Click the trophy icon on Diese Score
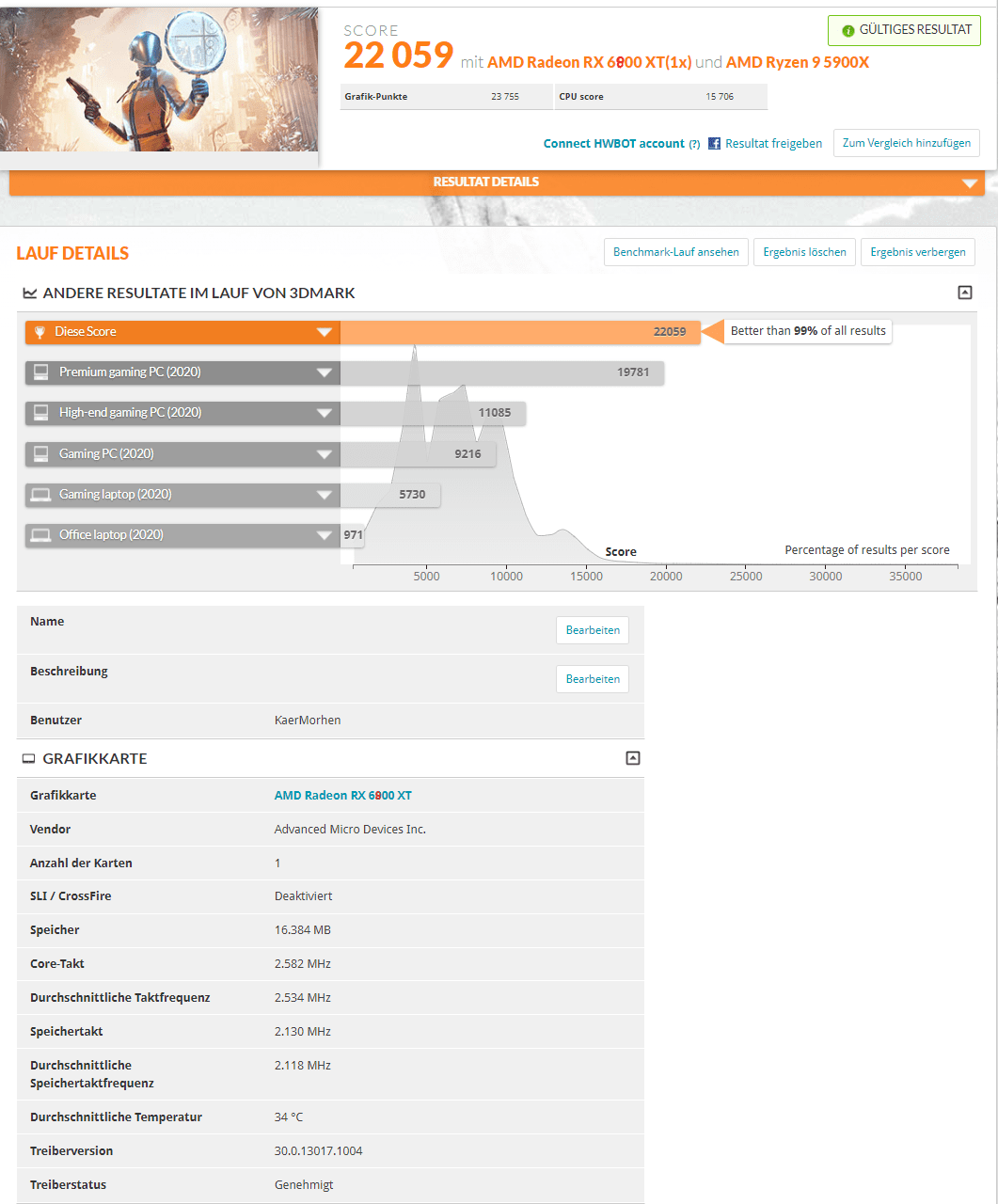 pyautogui.click(x=40, y=332)
